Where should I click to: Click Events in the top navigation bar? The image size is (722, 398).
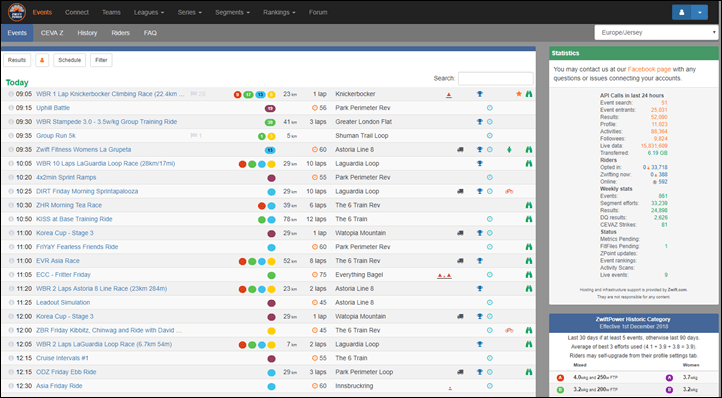point(42,12)
